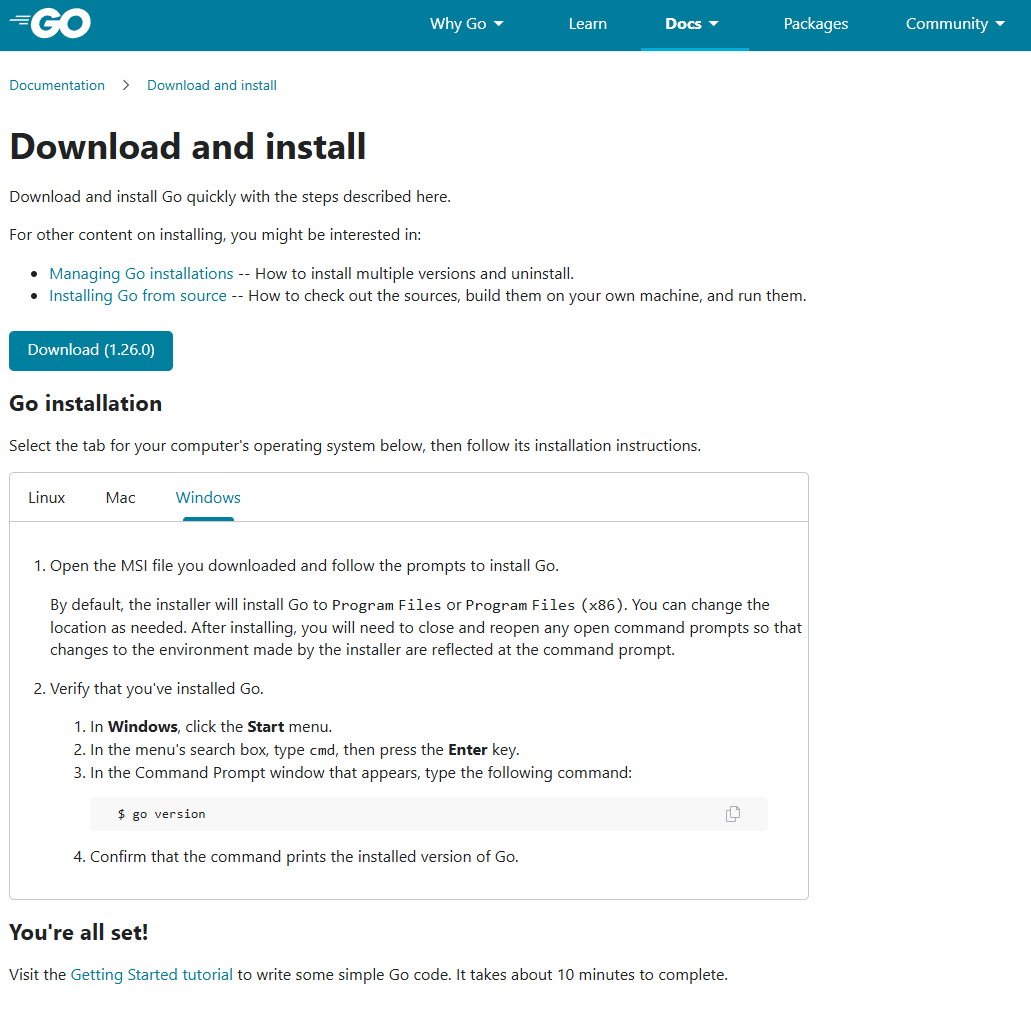Open the Docs dropdown menu
The image size is (1031, 1016).
(692, 24)
